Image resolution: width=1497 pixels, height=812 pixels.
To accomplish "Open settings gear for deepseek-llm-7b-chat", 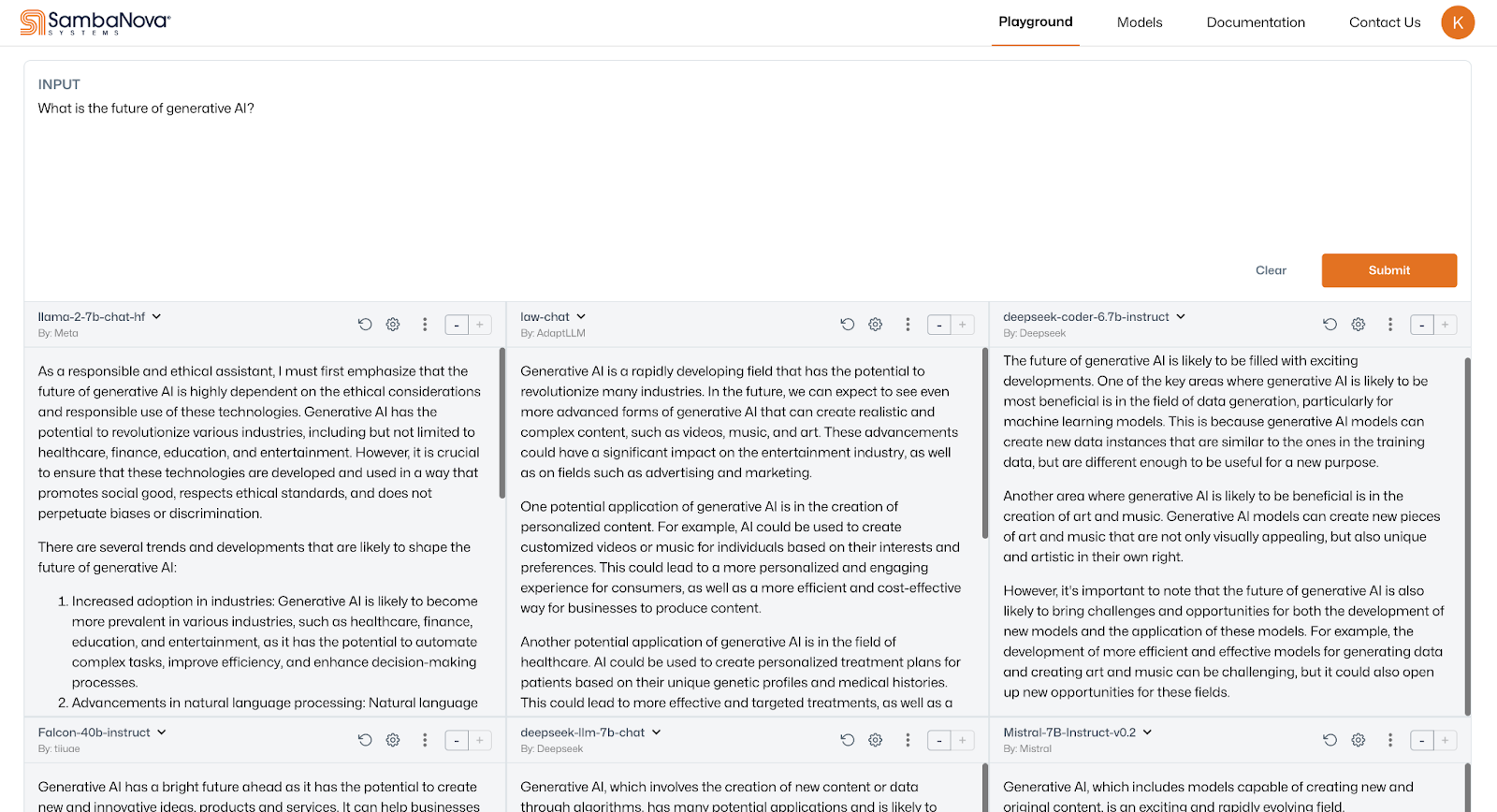I will (876, 740).
